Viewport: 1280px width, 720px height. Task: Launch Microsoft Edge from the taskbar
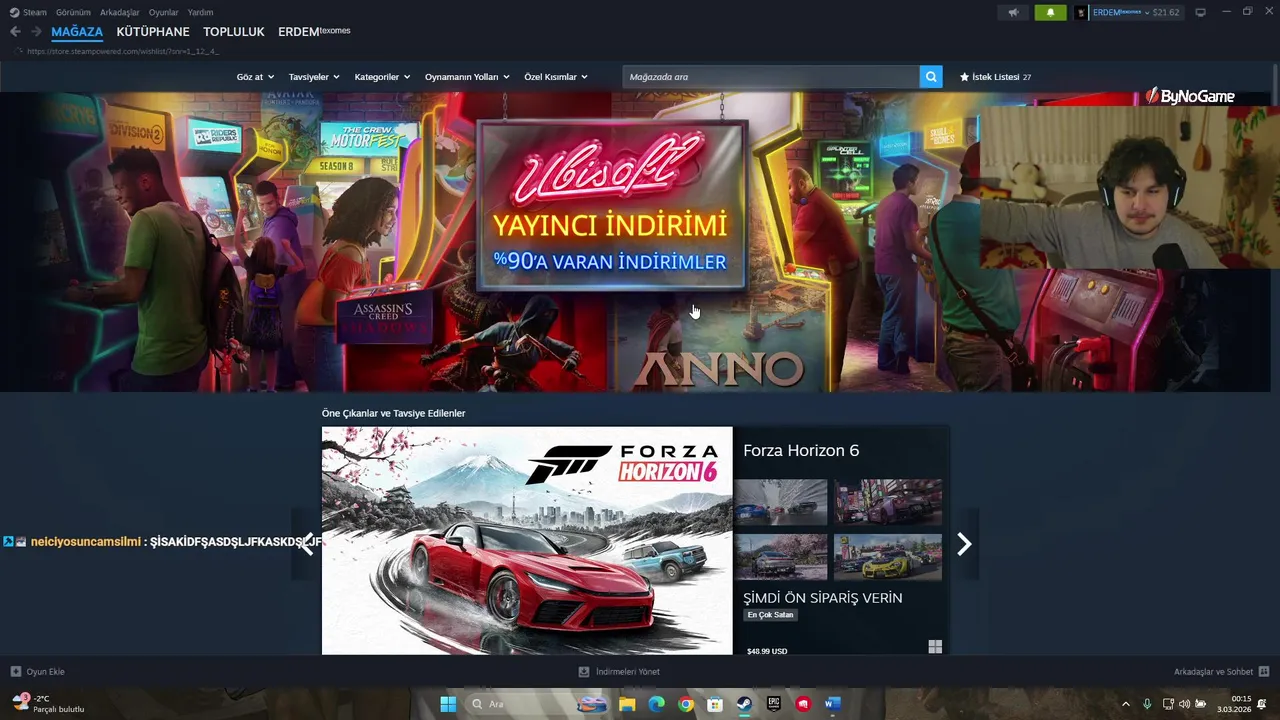[x=656, y=704]
